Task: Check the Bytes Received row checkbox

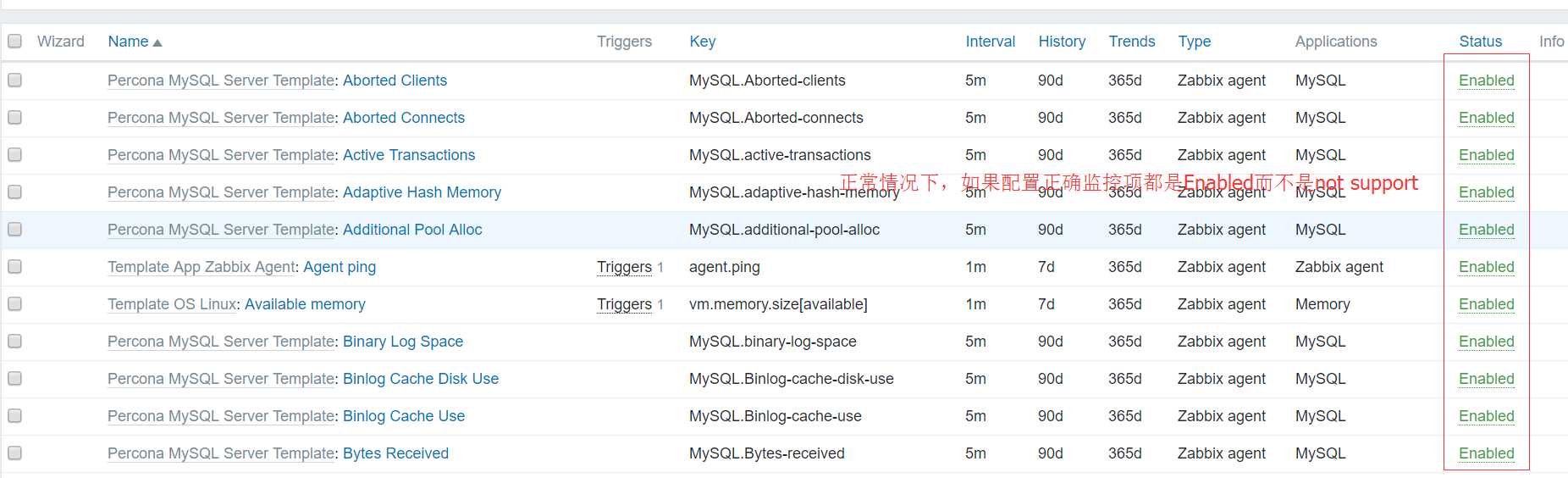Action: click(14, 453)
